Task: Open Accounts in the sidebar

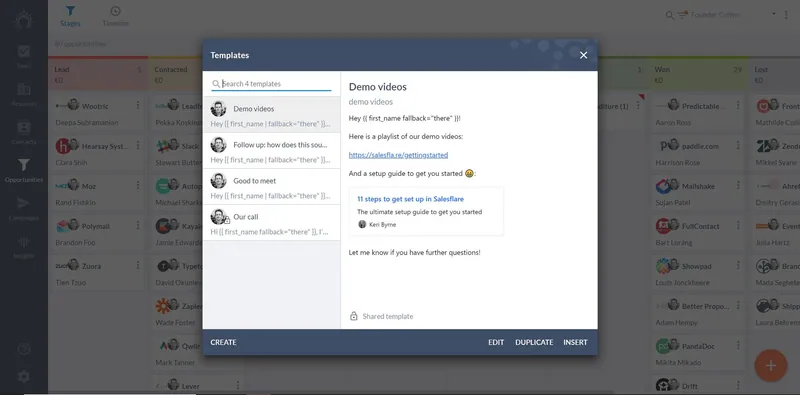Action: pos(23,94)
